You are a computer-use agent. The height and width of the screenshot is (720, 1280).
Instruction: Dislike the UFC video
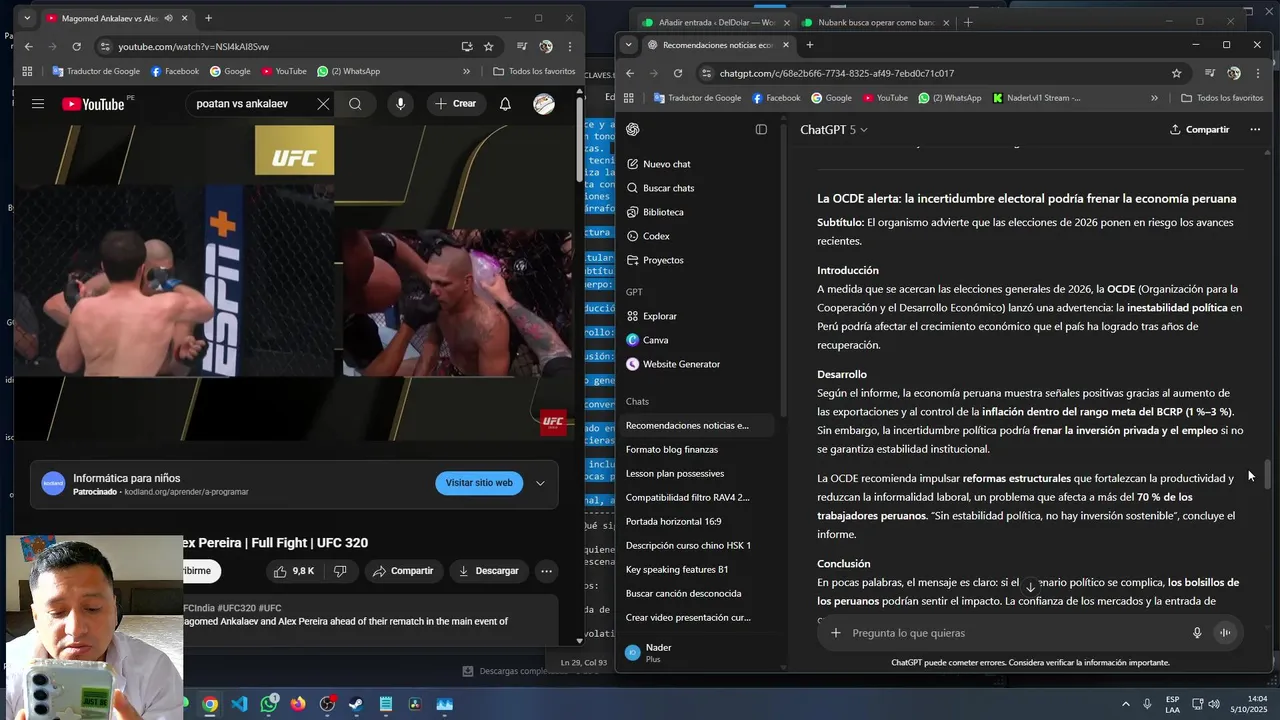coord(340,571)
